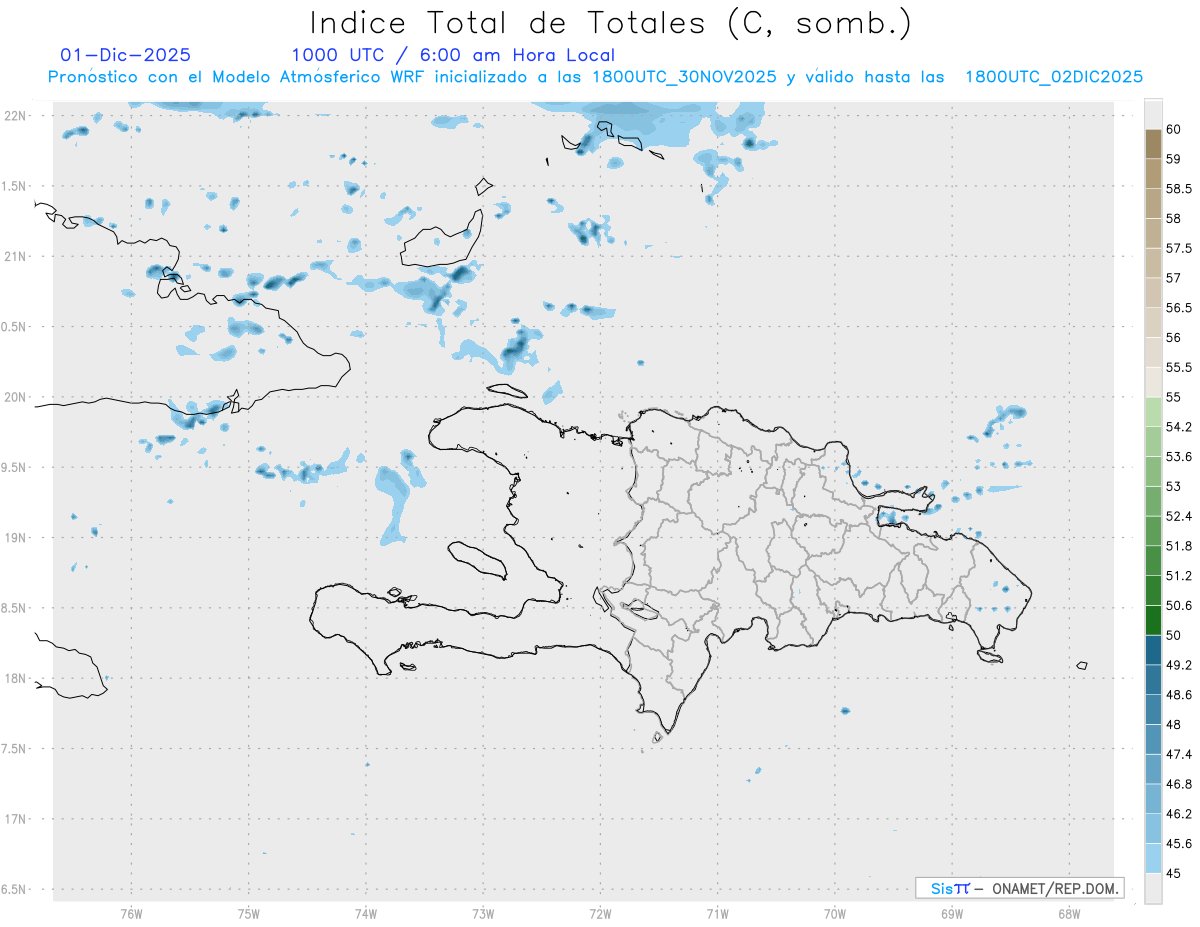Click the '70W' longitude label

[835, 913]
